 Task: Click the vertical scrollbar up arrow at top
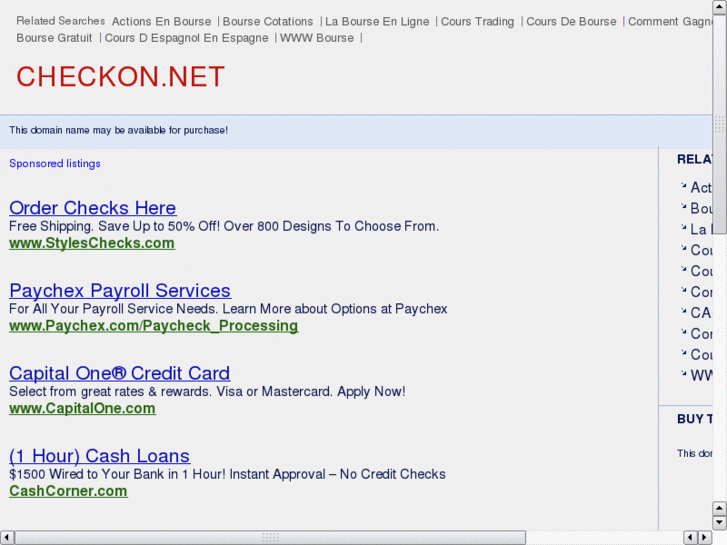(720, 7)
